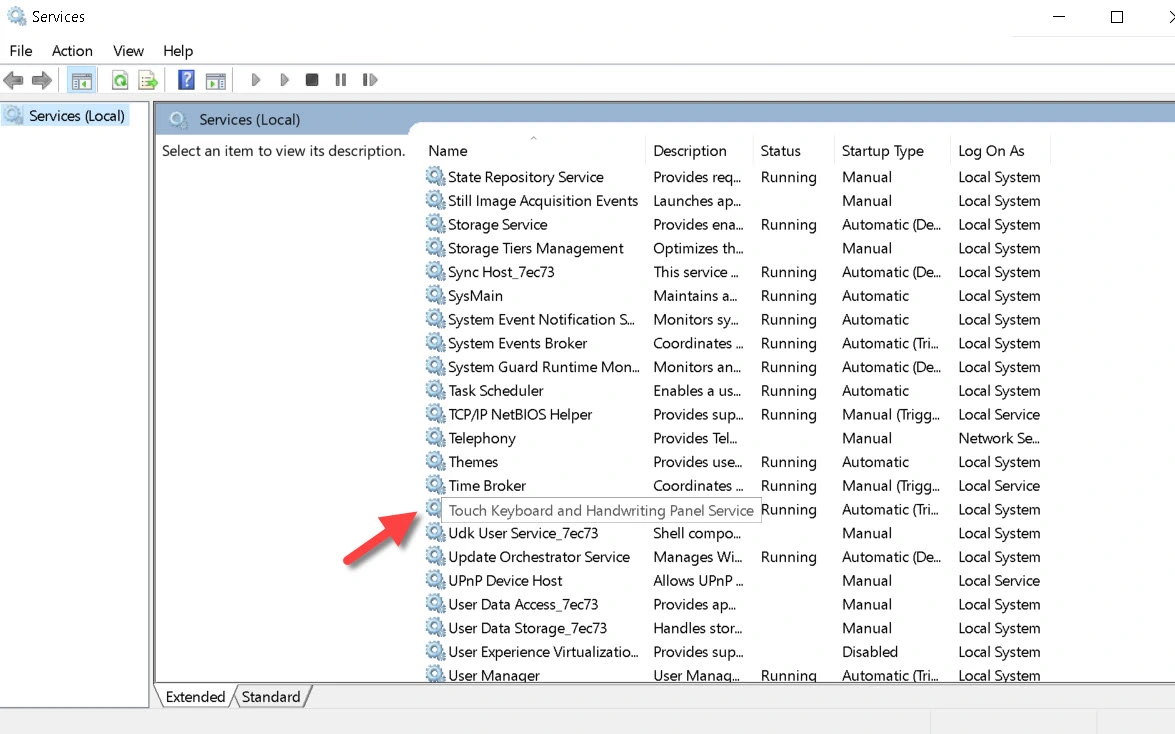This screenshot has height=734, width=1175.
Task: Click the Start Service play icon
Action: 256,80
